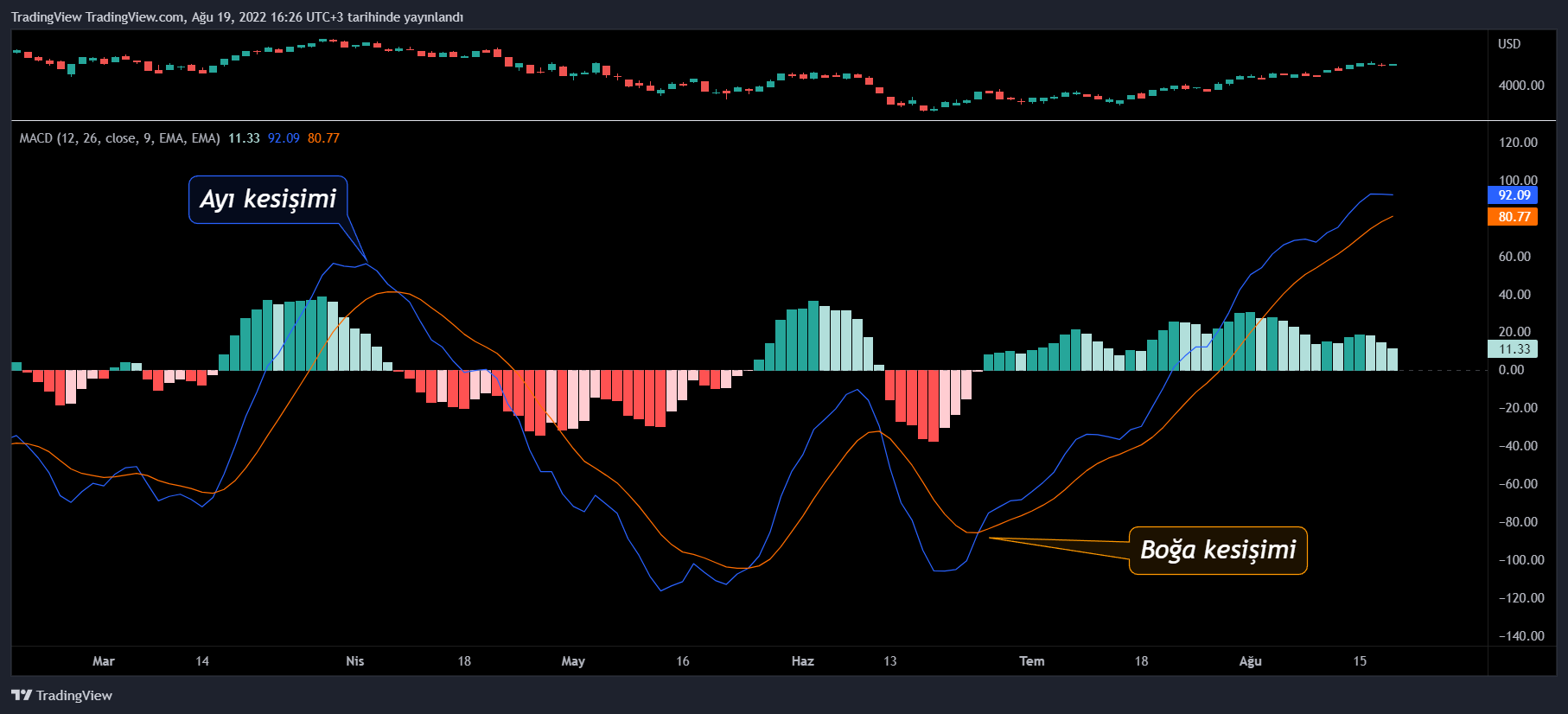
Task: Click the "13" date on the time axis
Action: [x=890, y=661]
